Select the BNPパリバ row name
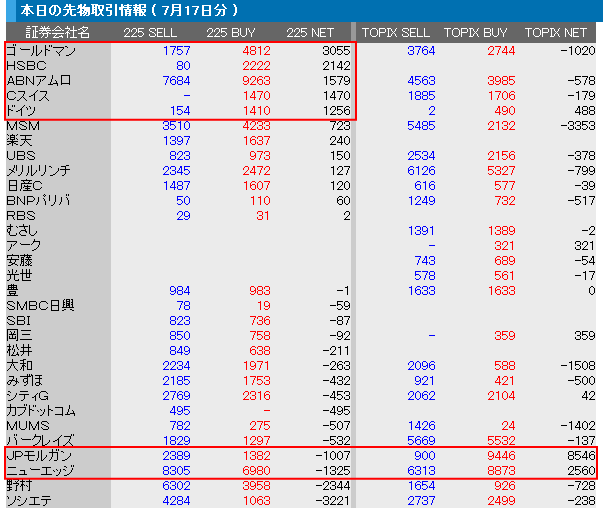 tap(38, 200)
